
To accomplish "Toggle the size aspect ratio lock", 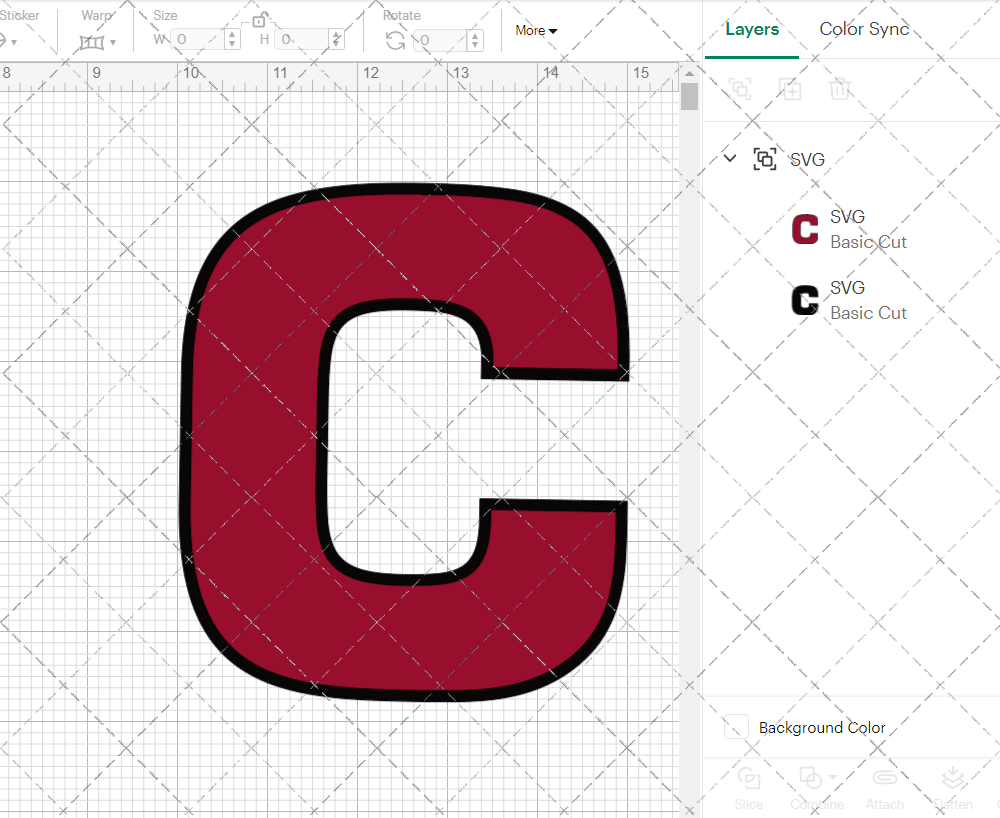I will coord(260,20).
